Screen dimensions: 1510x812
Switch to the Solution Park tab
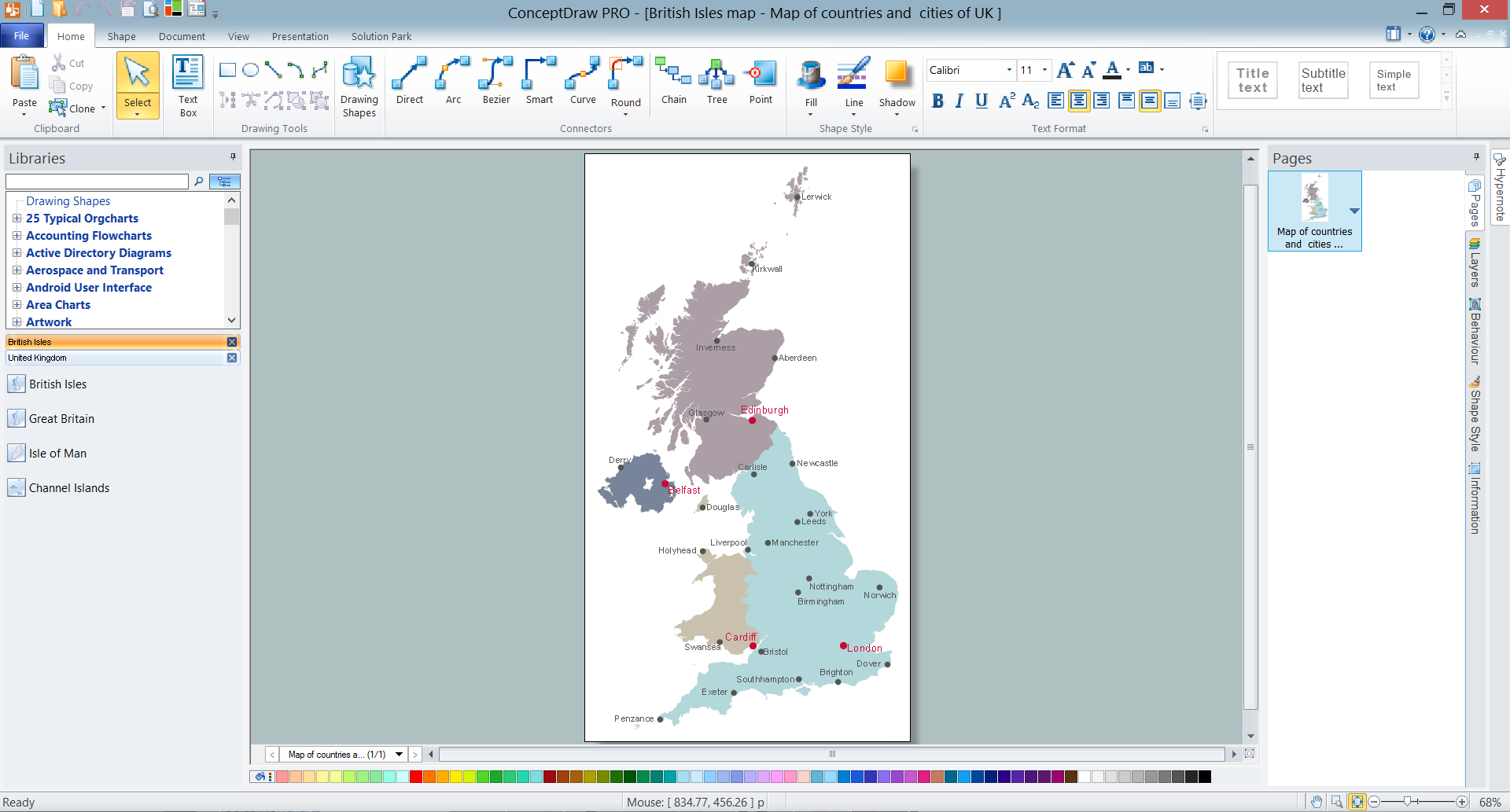(x=381, y=36)
